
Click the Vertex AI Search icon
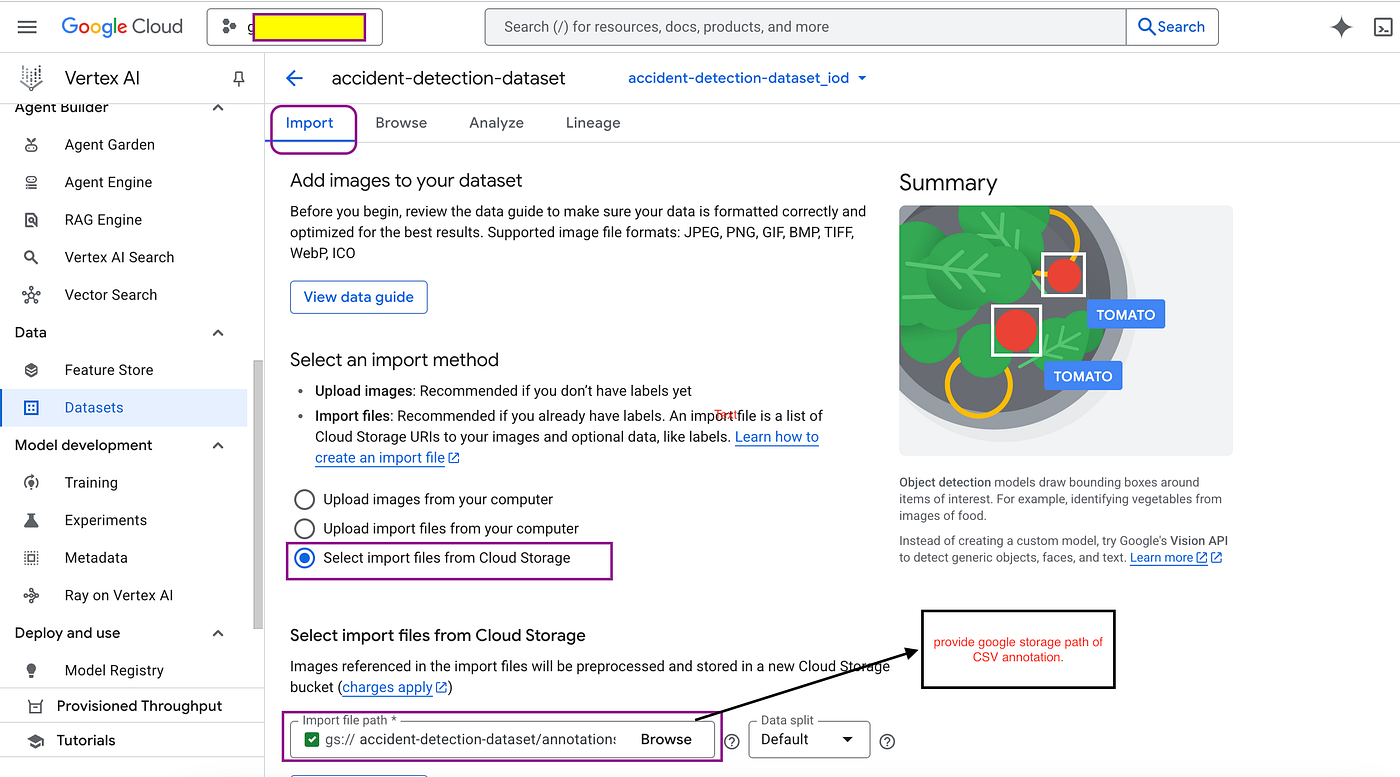pyautogui.click(x=31, y=257)
